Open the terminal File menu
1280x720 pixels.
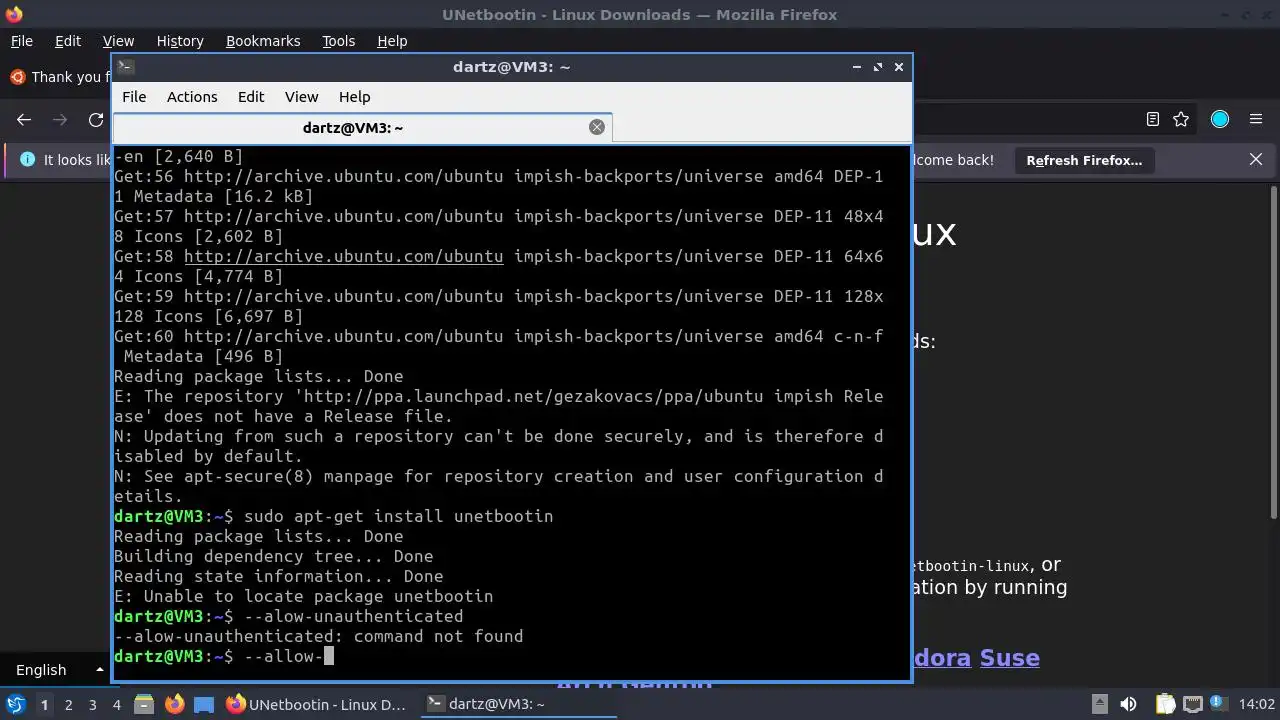tap(134, 97)
